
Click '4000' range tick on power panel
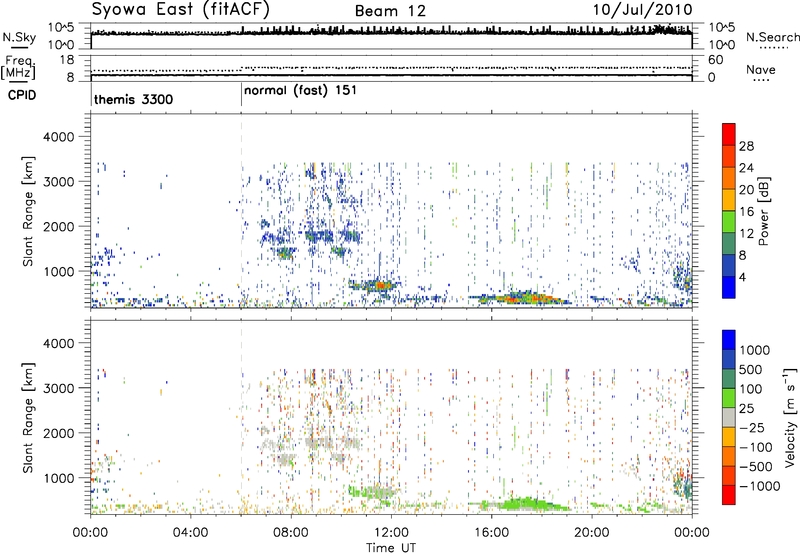click(58, 137)
